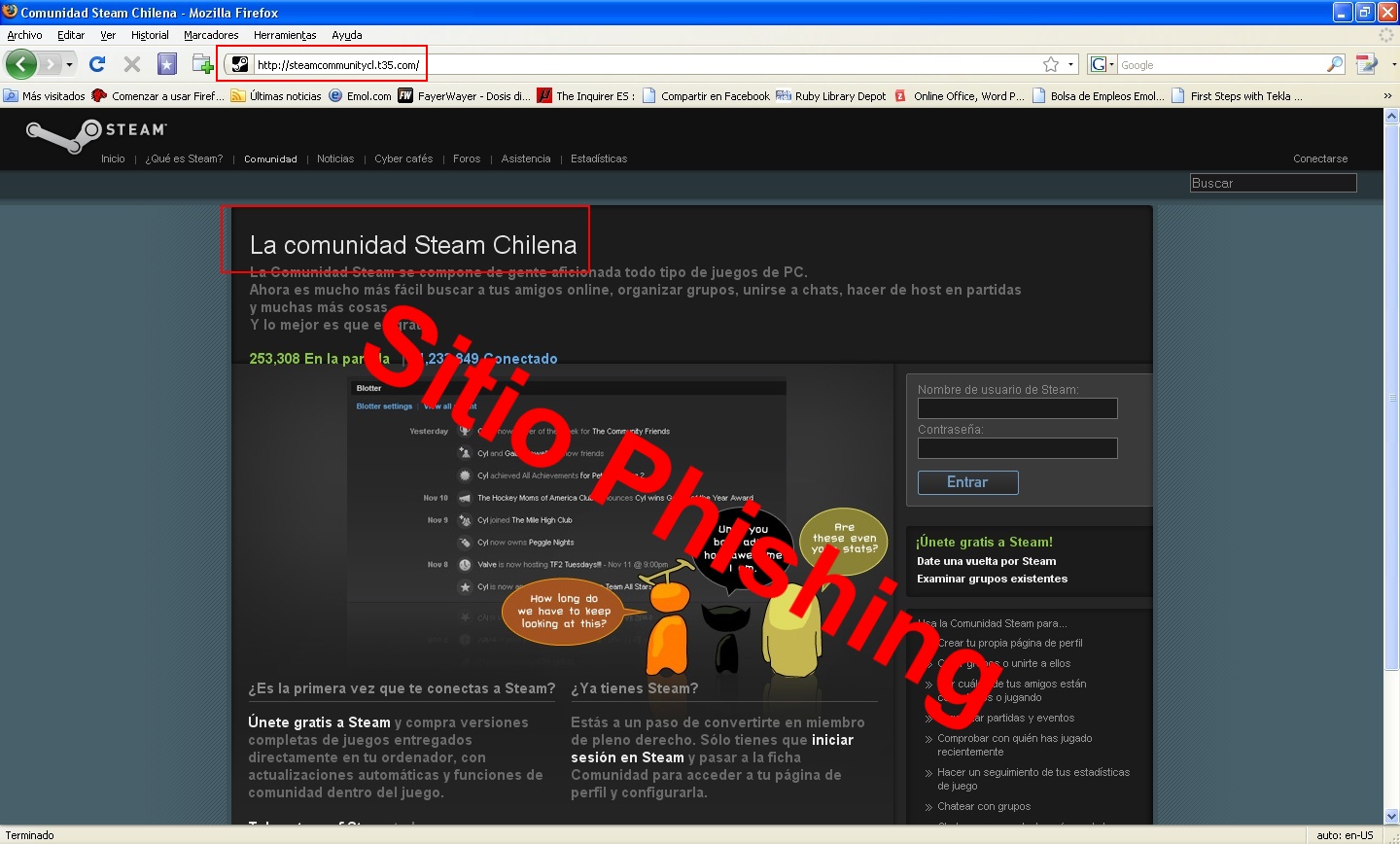Viewport: 1400px width, 844px height.
Task: Click the Forward navigation arrow
Action: [x=50, y=64]
